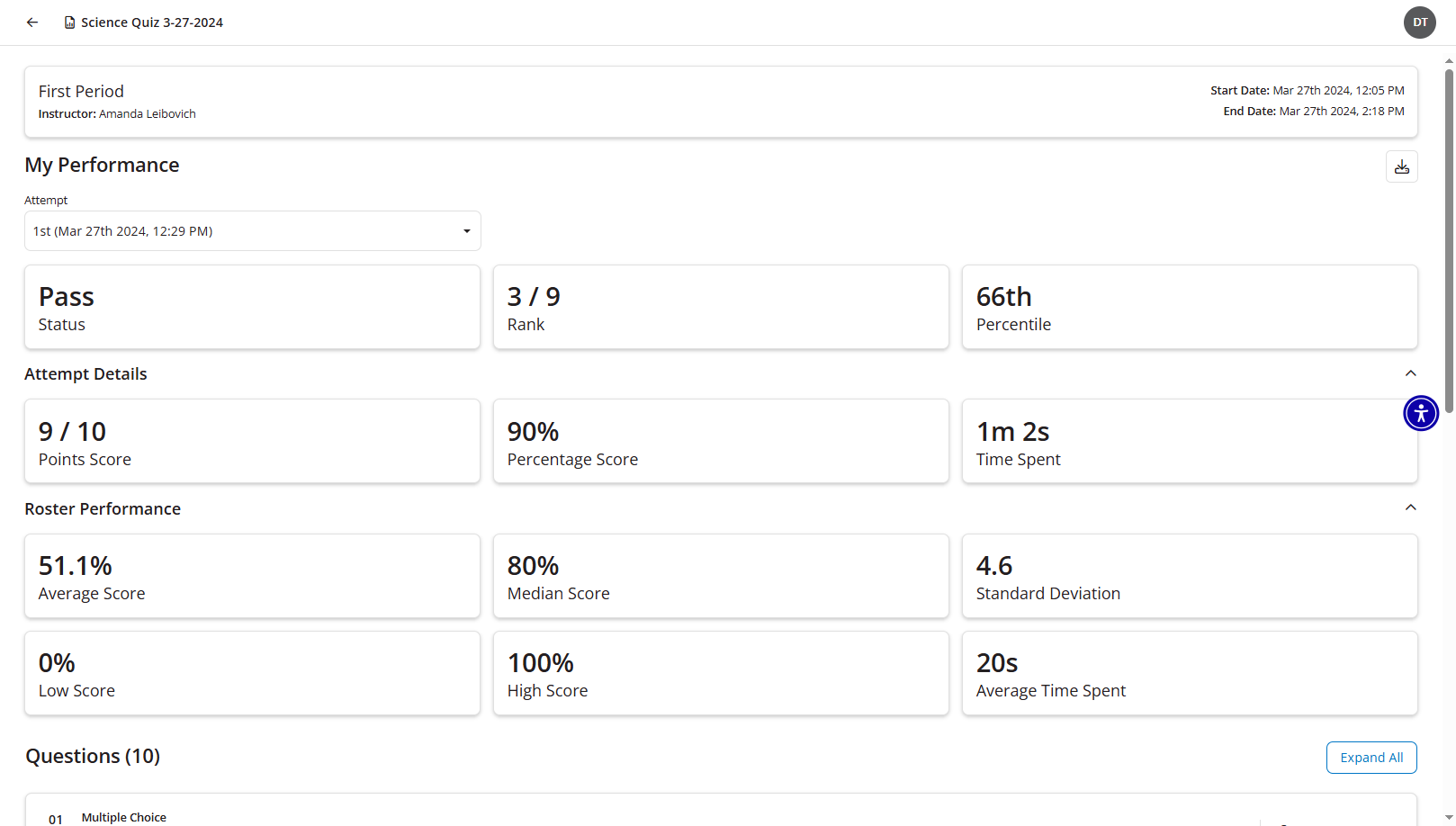Collapse the Roster Performance section
The image size is (1456, 826).
1410,508
